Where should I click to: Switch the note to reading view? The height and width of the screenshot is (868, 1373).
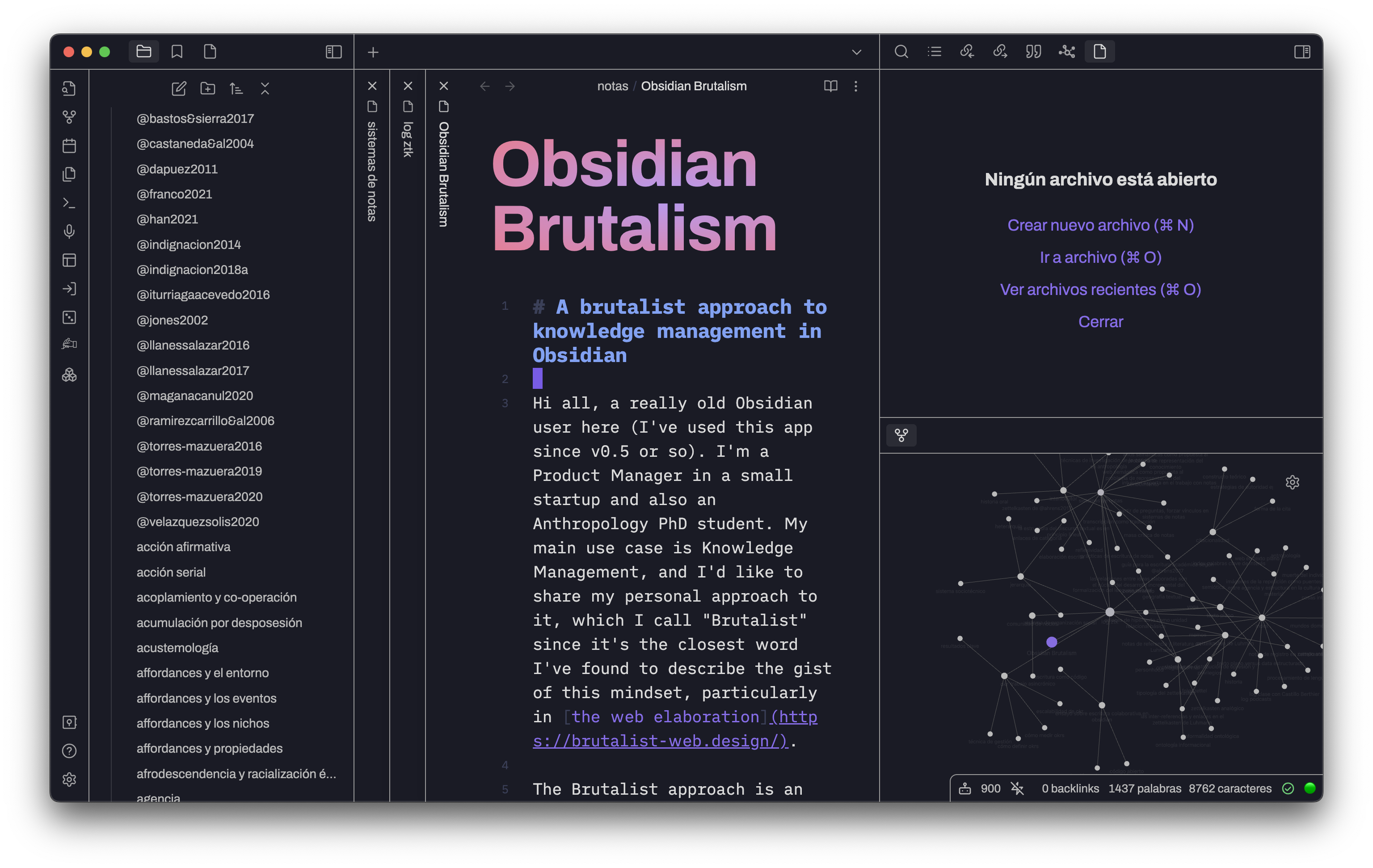tap(830, 86)
